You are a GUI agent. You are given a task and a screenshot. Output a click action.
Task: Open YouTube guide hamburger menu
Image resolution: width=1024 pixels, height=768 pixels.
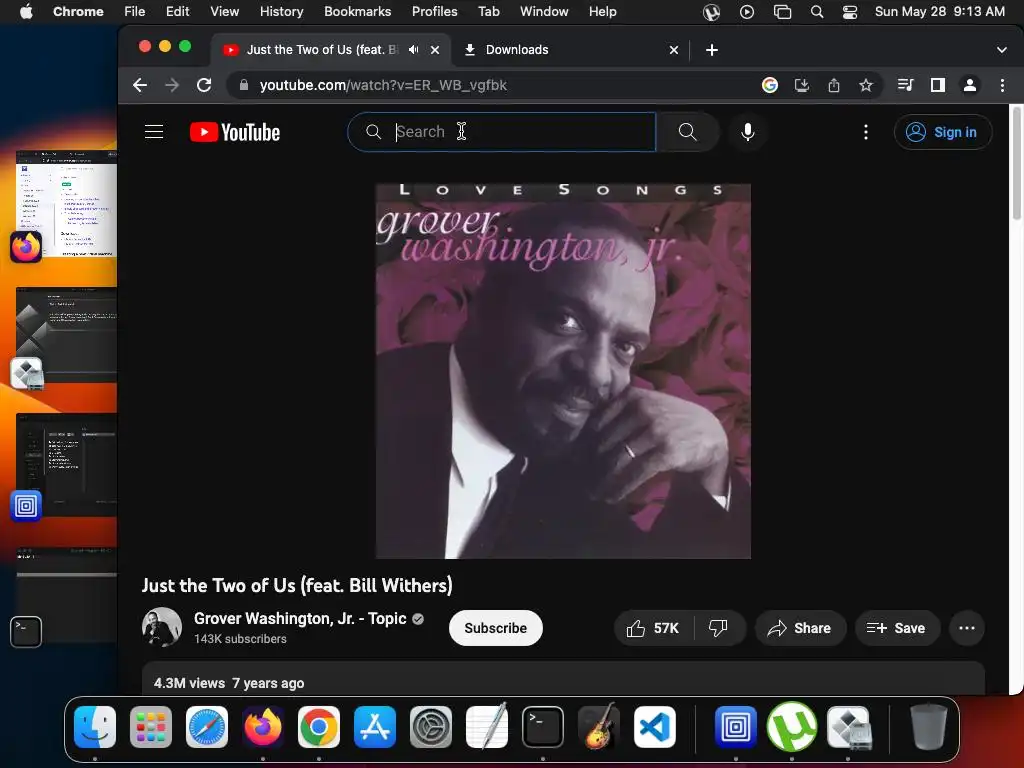(154, 132)
